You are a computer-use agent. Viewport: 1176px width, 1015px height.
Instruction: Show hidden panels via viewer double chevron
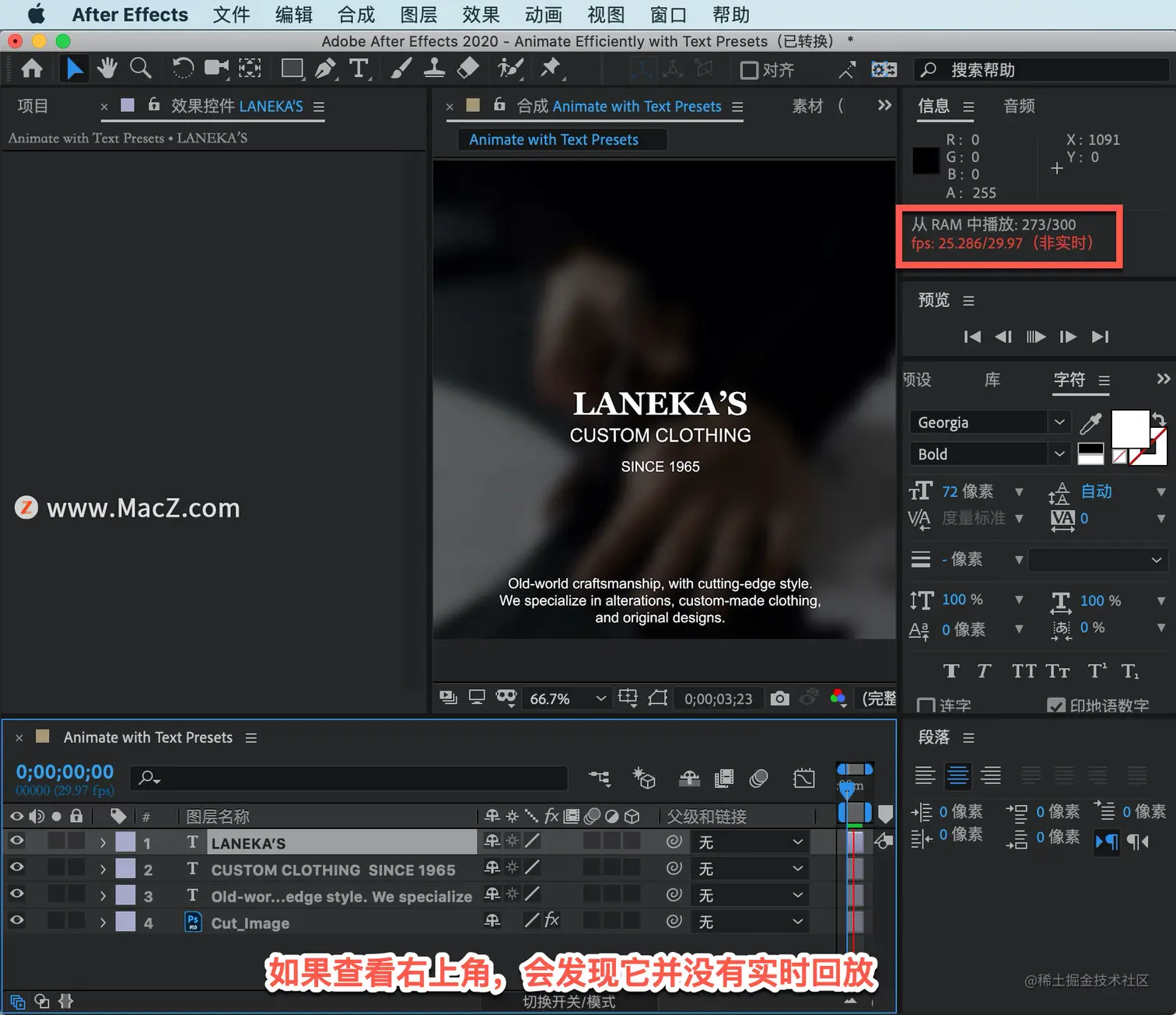(884, 105)
